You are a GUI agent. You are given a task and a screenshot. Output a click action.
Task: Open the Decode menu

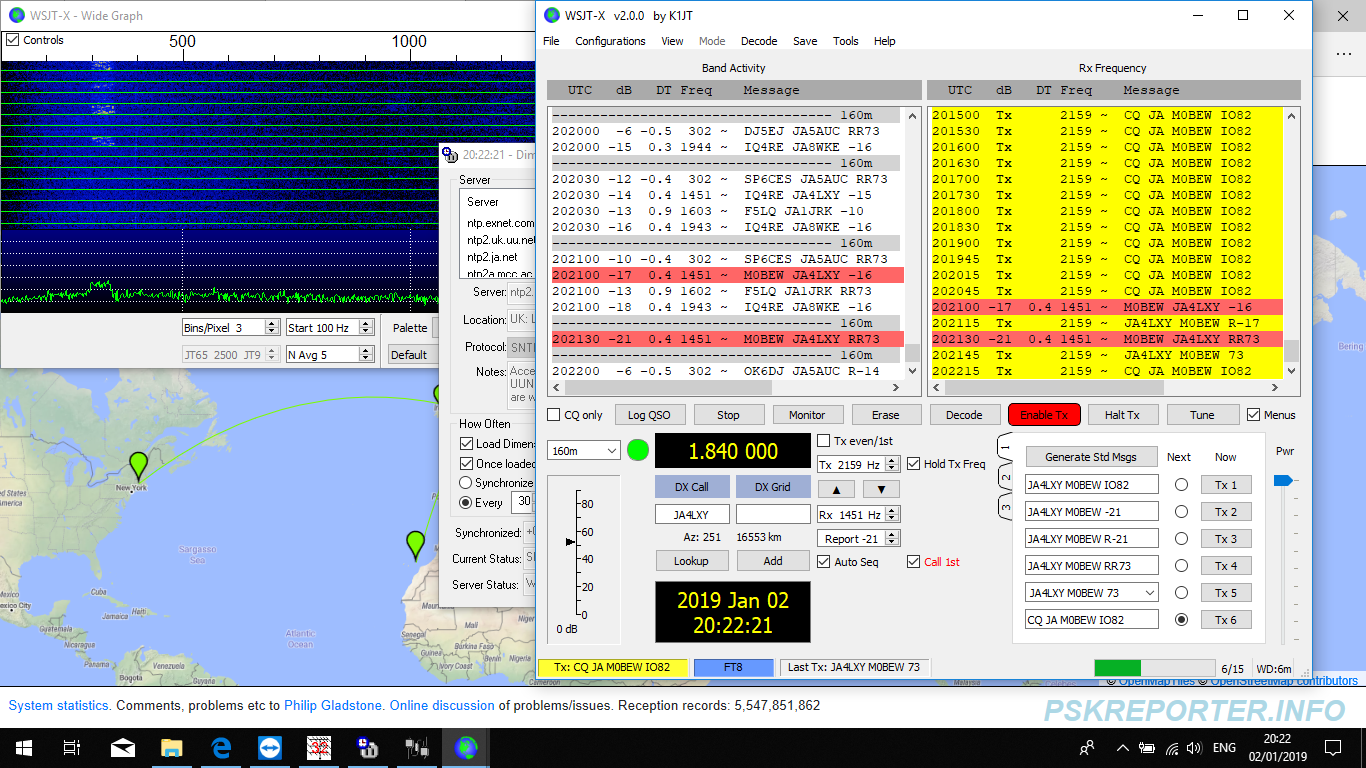(759, 41)
